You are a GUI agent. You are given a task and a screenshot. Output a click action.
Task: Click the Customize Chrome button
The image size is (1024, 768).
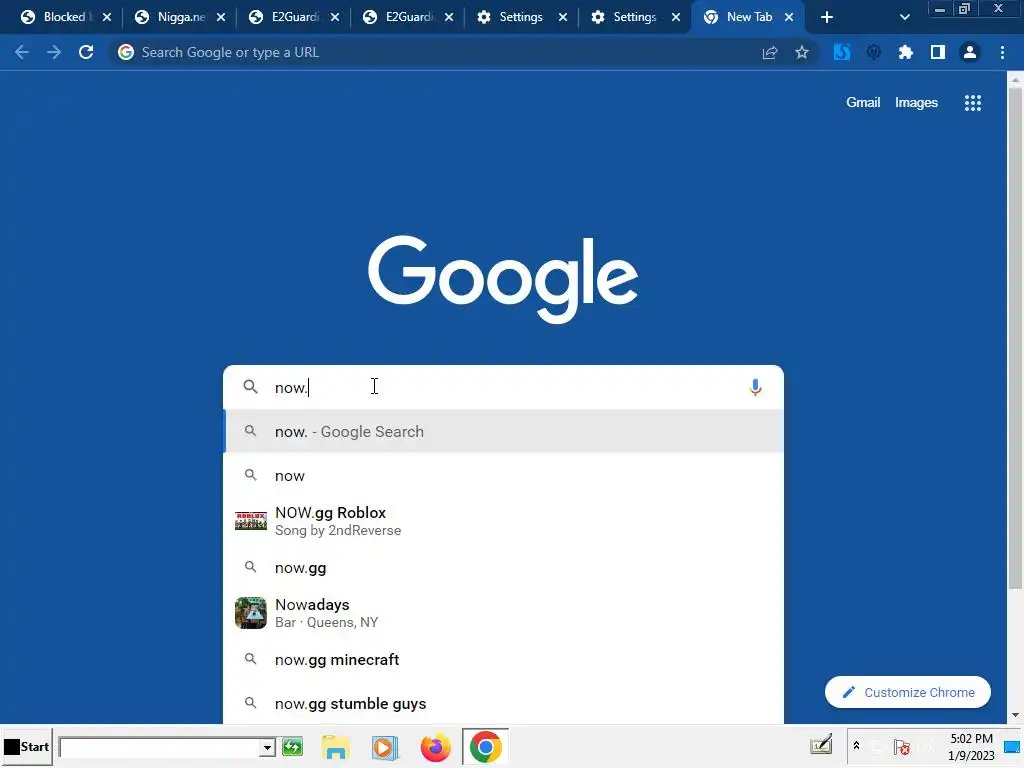[907, 692]
